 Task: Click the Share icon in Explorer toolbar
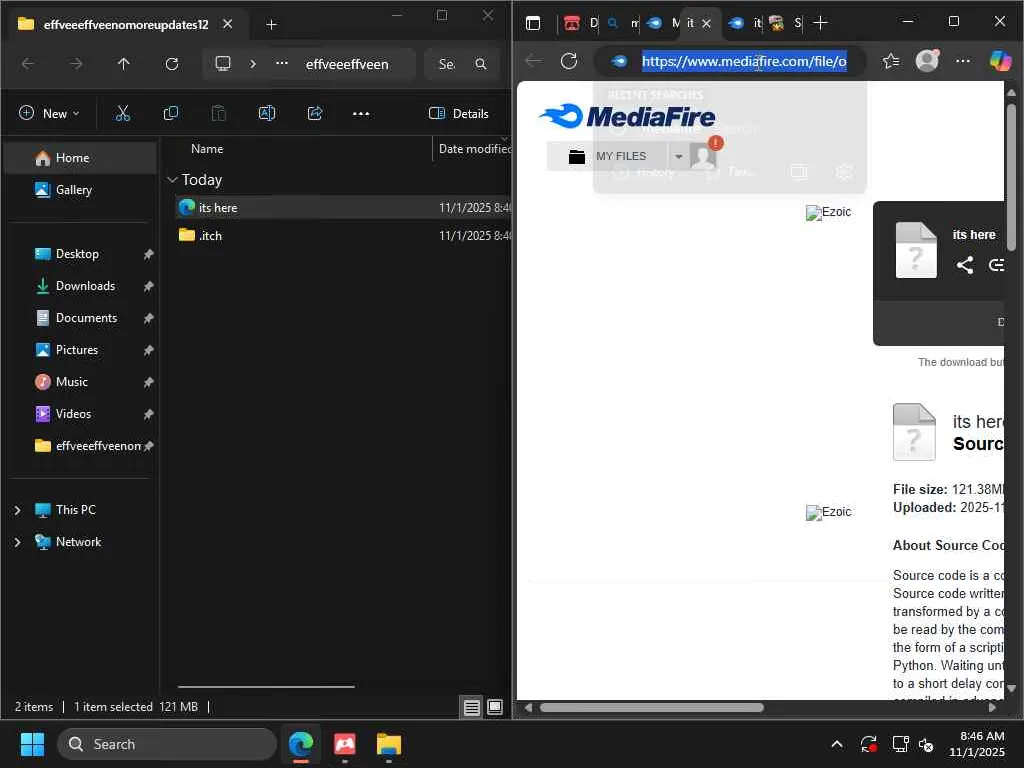pyautogui.click(x=315, y=114)
